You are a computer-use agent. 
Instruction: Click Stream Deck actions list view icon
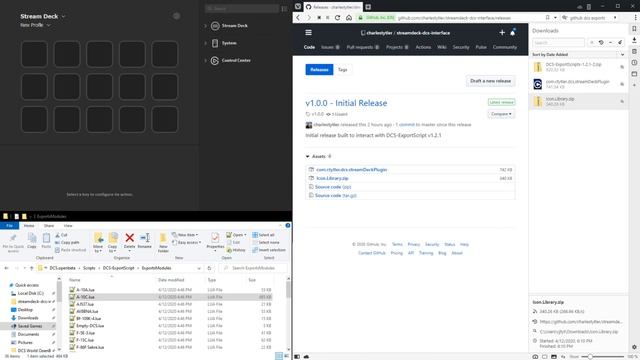[x=284, y=9]
